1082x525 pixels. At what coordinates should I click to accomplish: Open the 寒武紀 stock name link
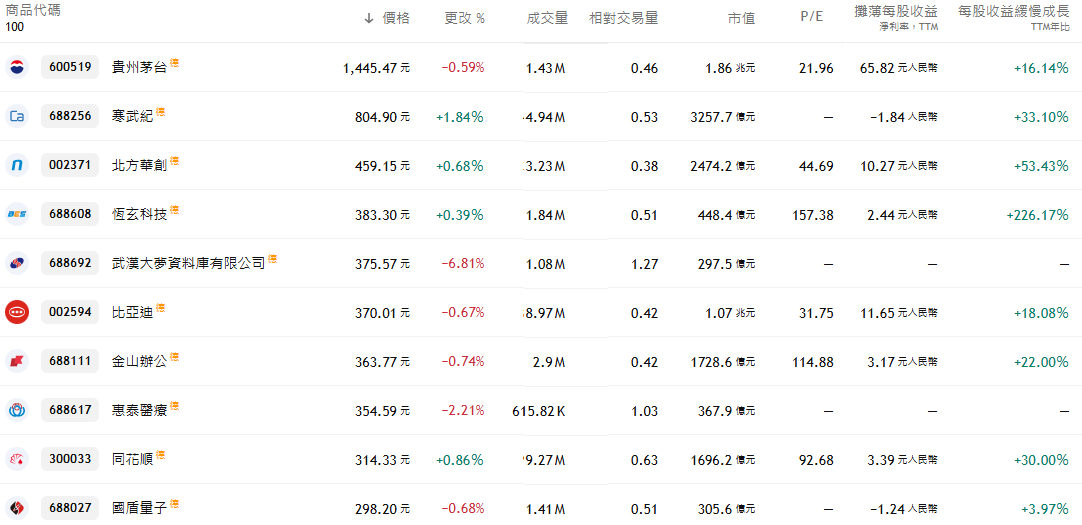coord(132,117)
